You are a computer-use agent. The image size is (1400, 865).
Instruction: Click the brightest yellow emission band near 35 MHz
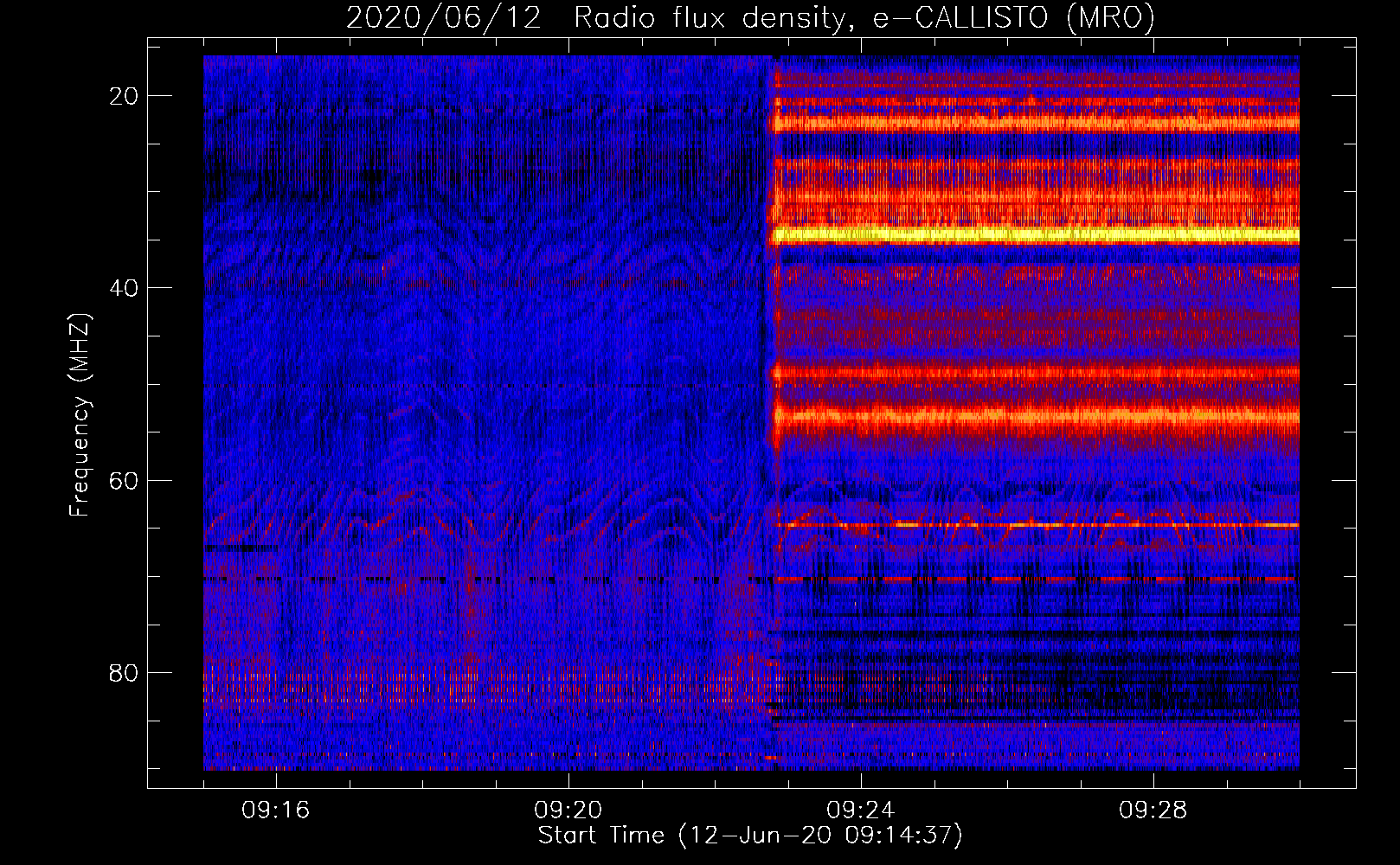pos(1036,234)
